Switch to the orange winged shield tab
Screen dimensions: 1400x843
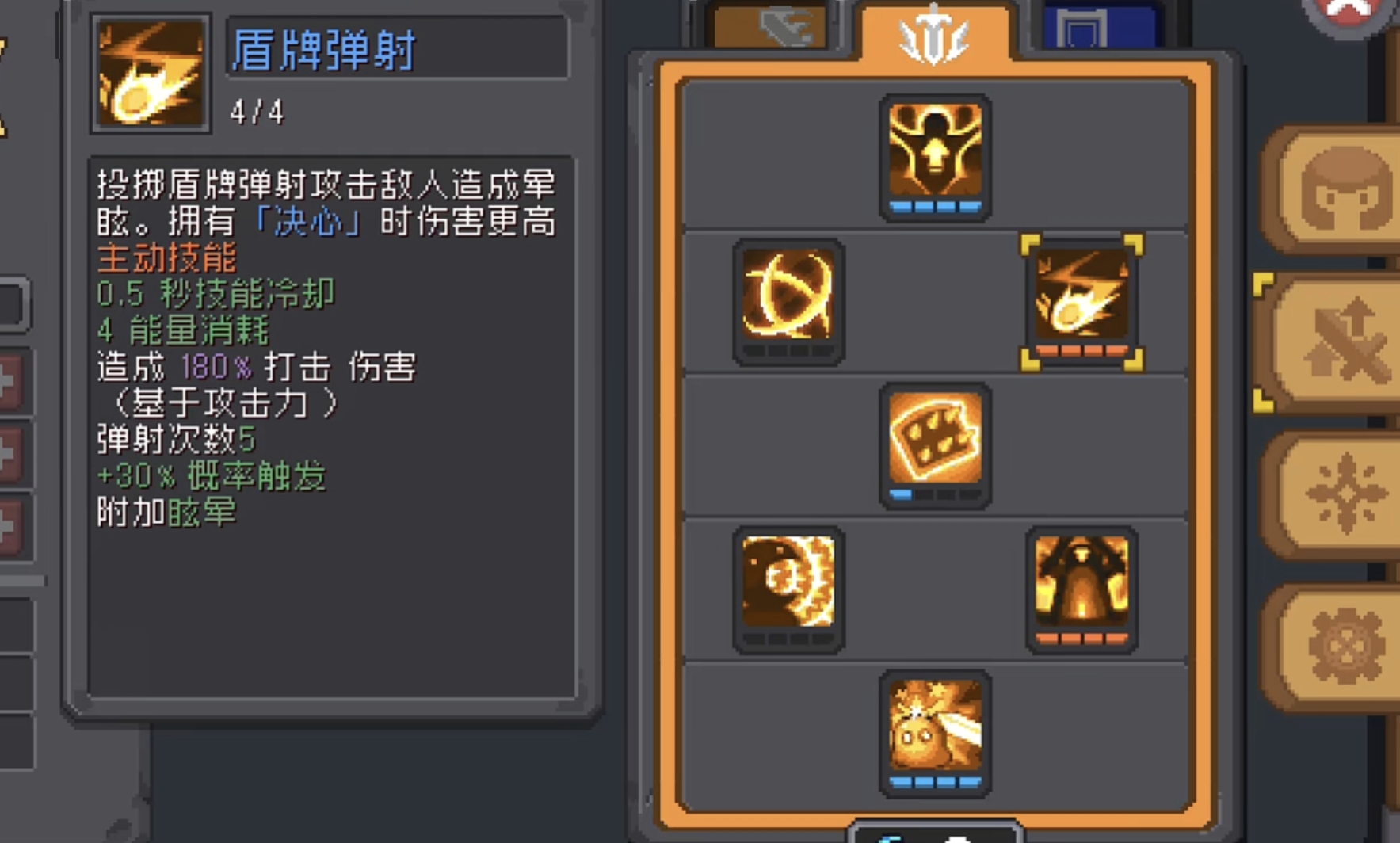pos(935,33)
